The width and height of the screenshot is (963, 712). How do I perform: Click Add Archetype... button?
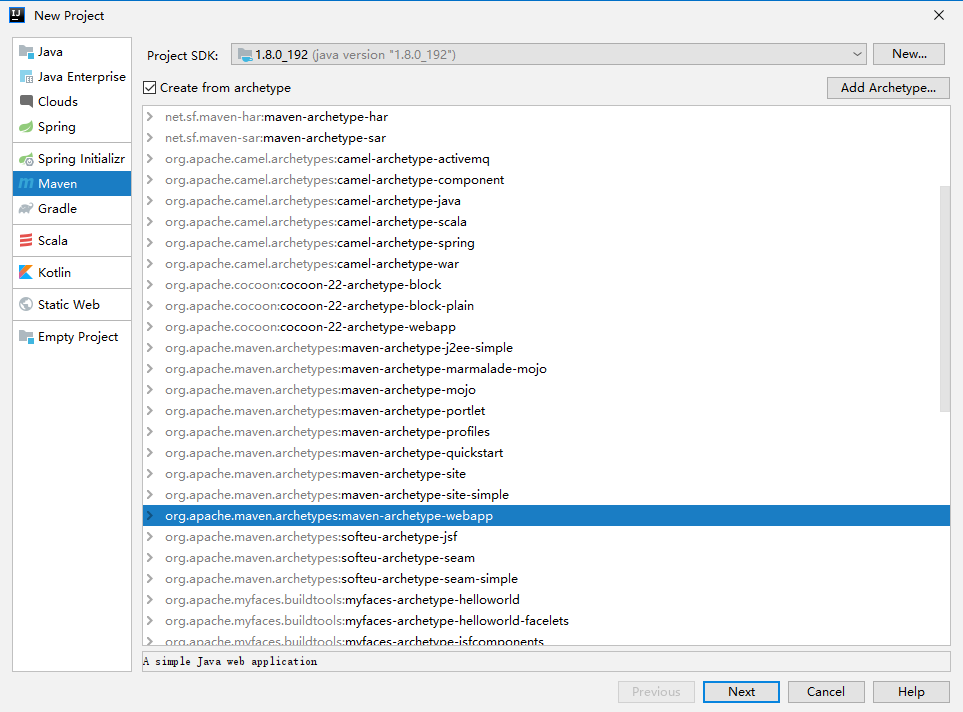(x=888, y=88)
